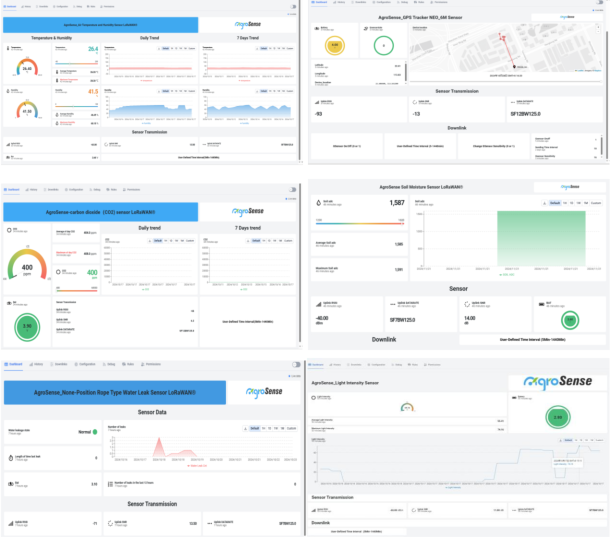
Task: Select Default range on the Water Leak chart
Action: [255, 429]
